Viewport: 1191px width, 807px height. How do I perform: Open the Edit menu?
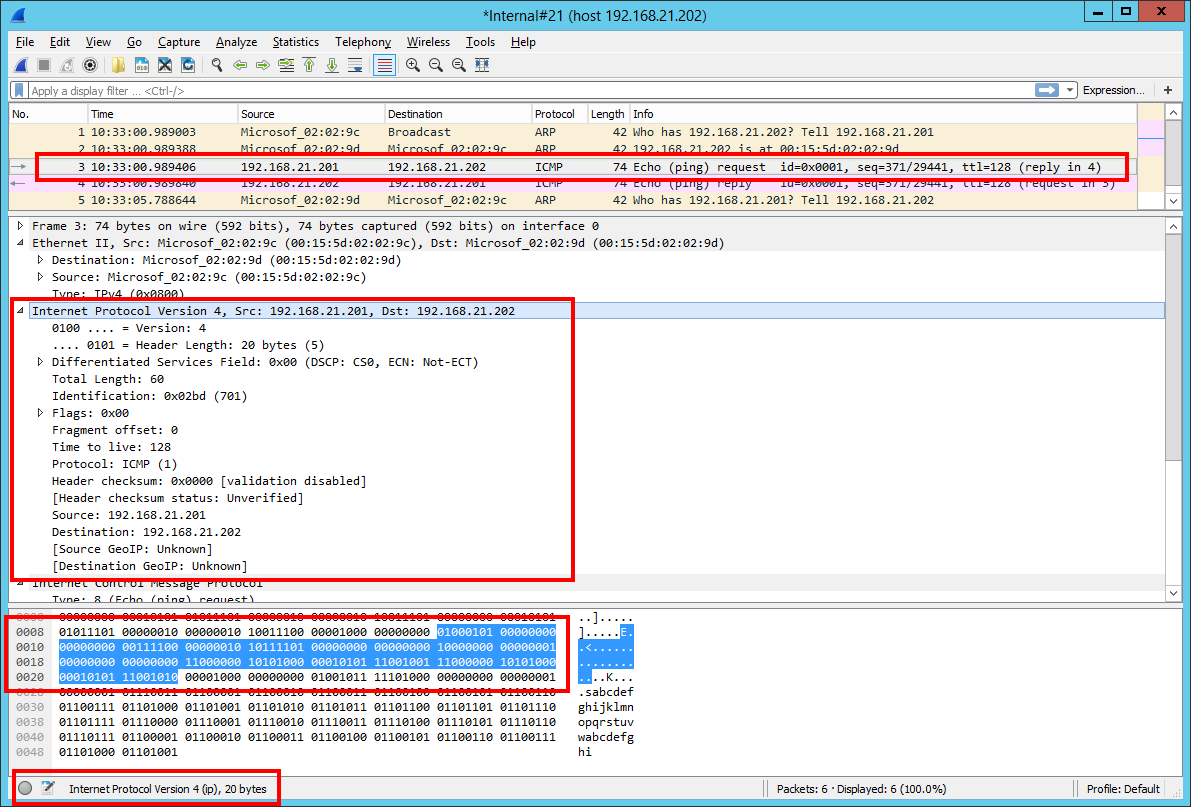pyautogui.click(x=59, y=42)
